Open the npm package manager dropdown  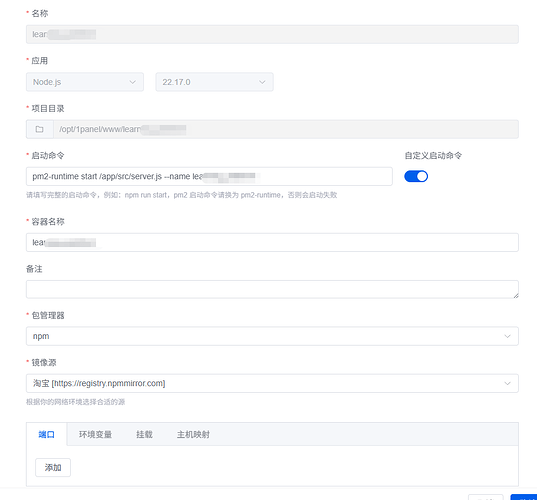point(272,336)
